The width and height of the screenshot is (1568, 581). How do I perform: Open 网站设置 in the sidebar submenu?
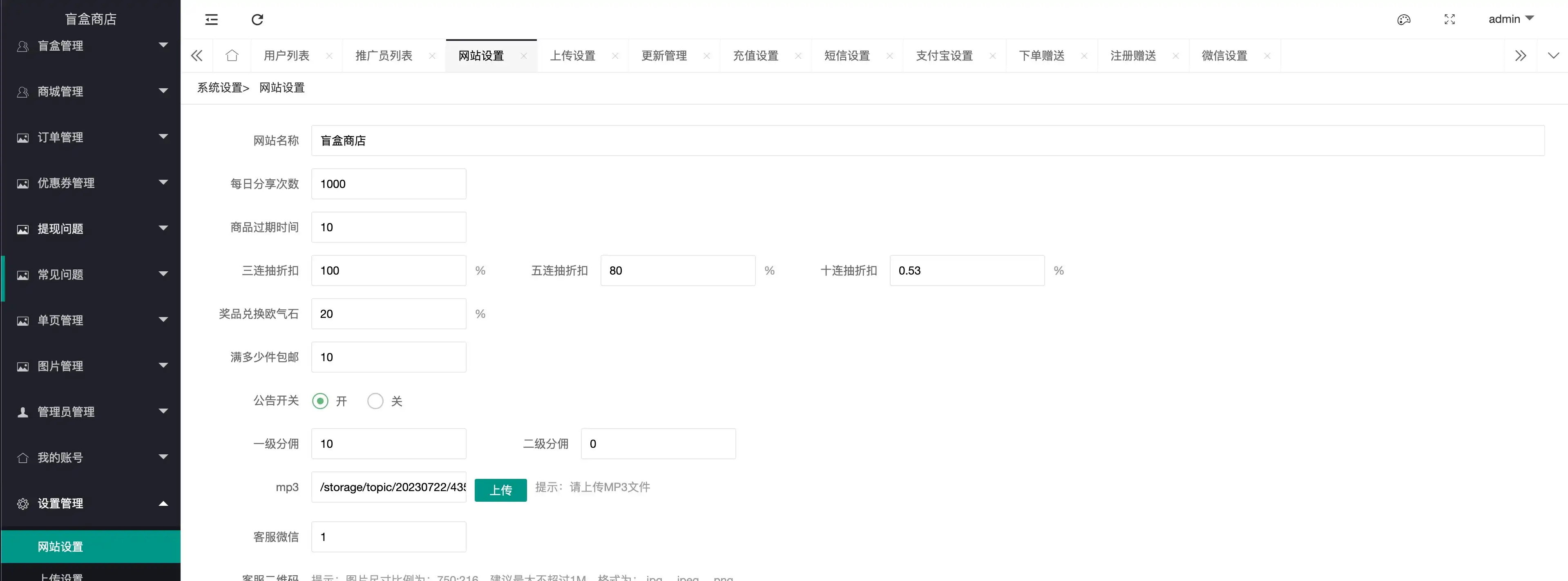[91, 546]
